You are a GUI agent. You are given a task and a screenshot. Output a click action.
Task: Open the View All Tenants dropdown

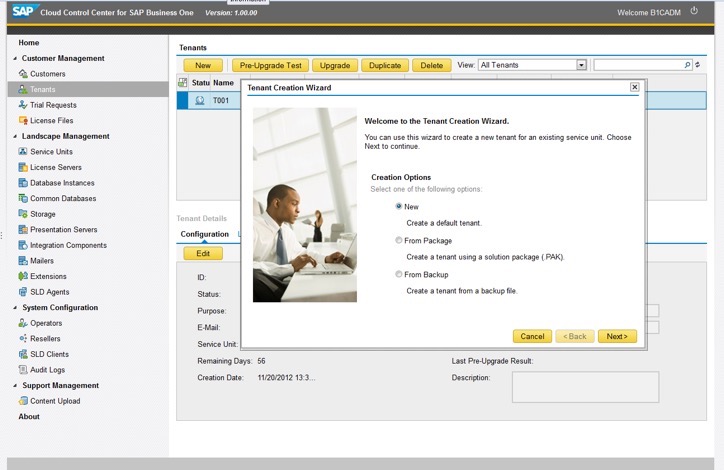coord(581,65)
